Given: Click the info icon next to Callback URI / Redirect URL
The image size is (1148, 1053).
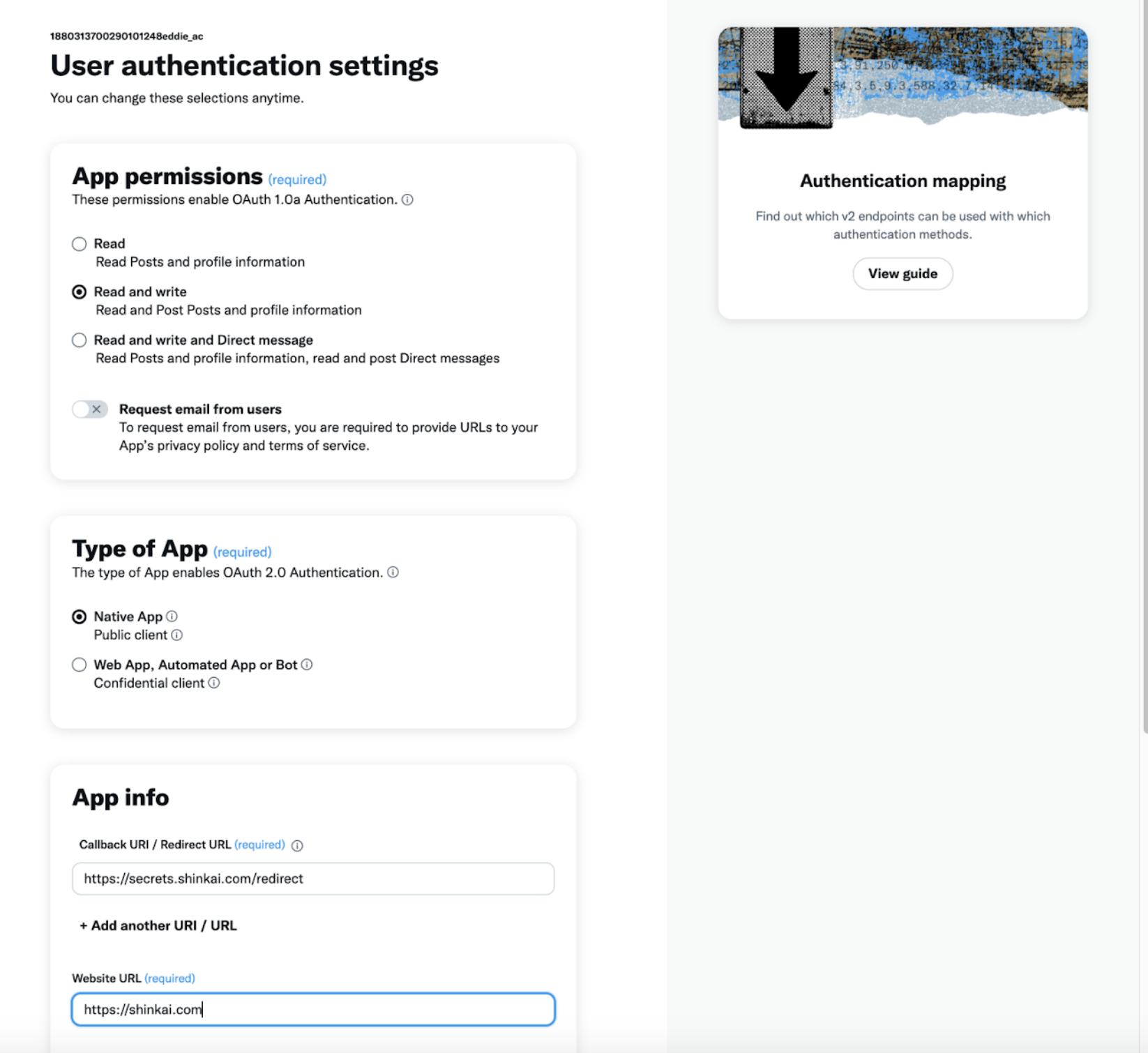Looking at the screenshot, I should point(298,845).
